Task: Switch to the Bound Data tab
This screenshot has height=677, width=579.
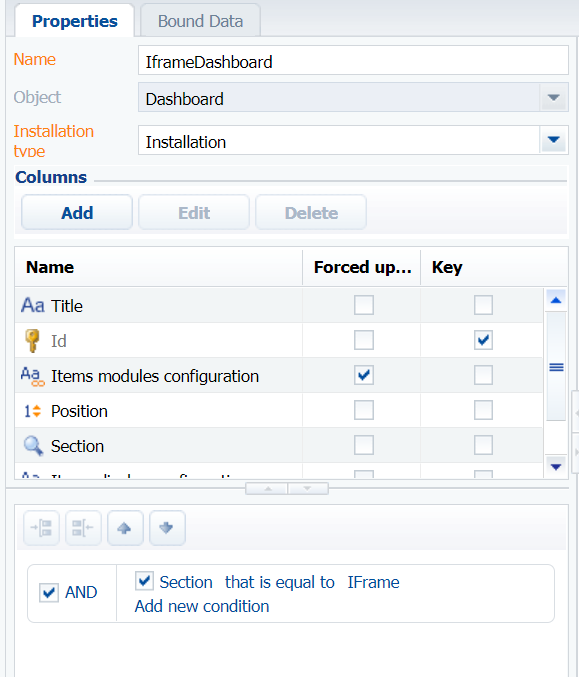Action: coord(200,21)
